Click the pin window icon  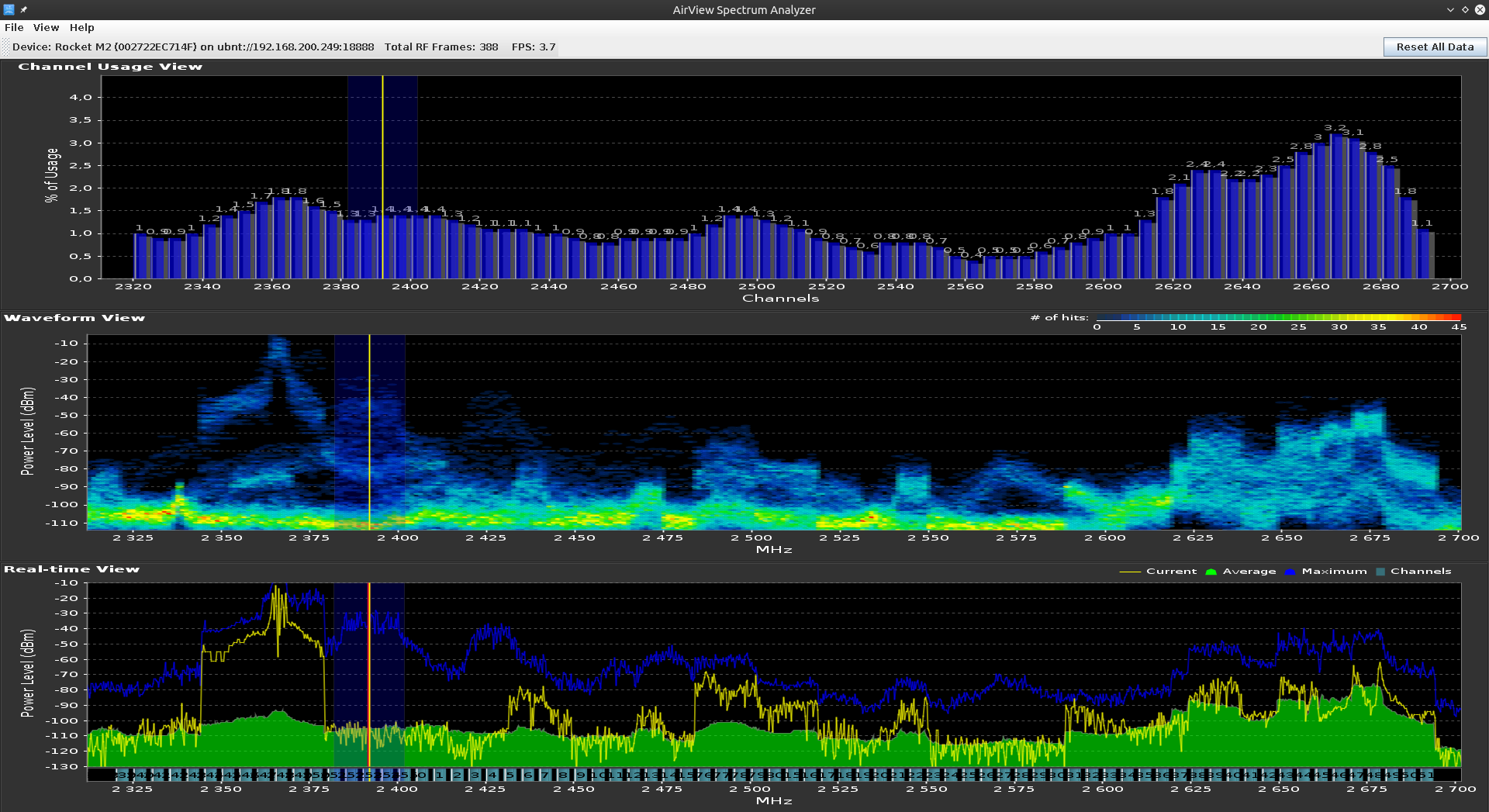click(24, 9)
